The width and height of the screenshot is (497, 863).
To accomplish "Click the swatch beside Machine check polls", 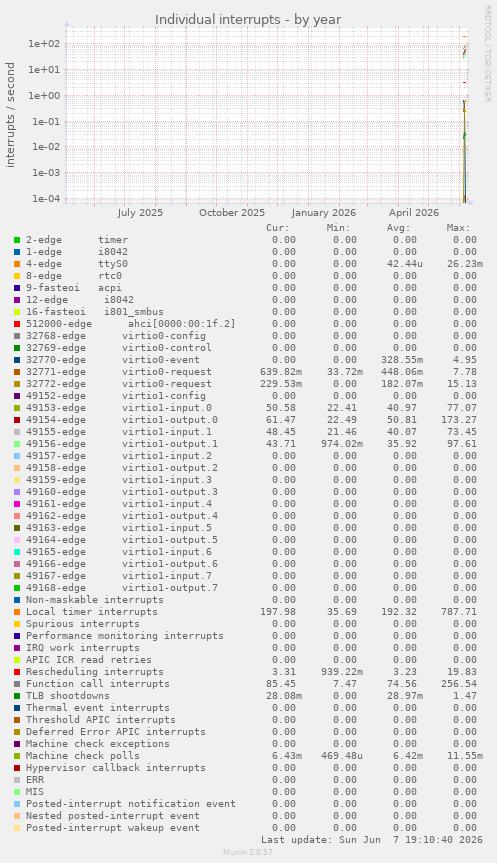I will coord(17,756).
